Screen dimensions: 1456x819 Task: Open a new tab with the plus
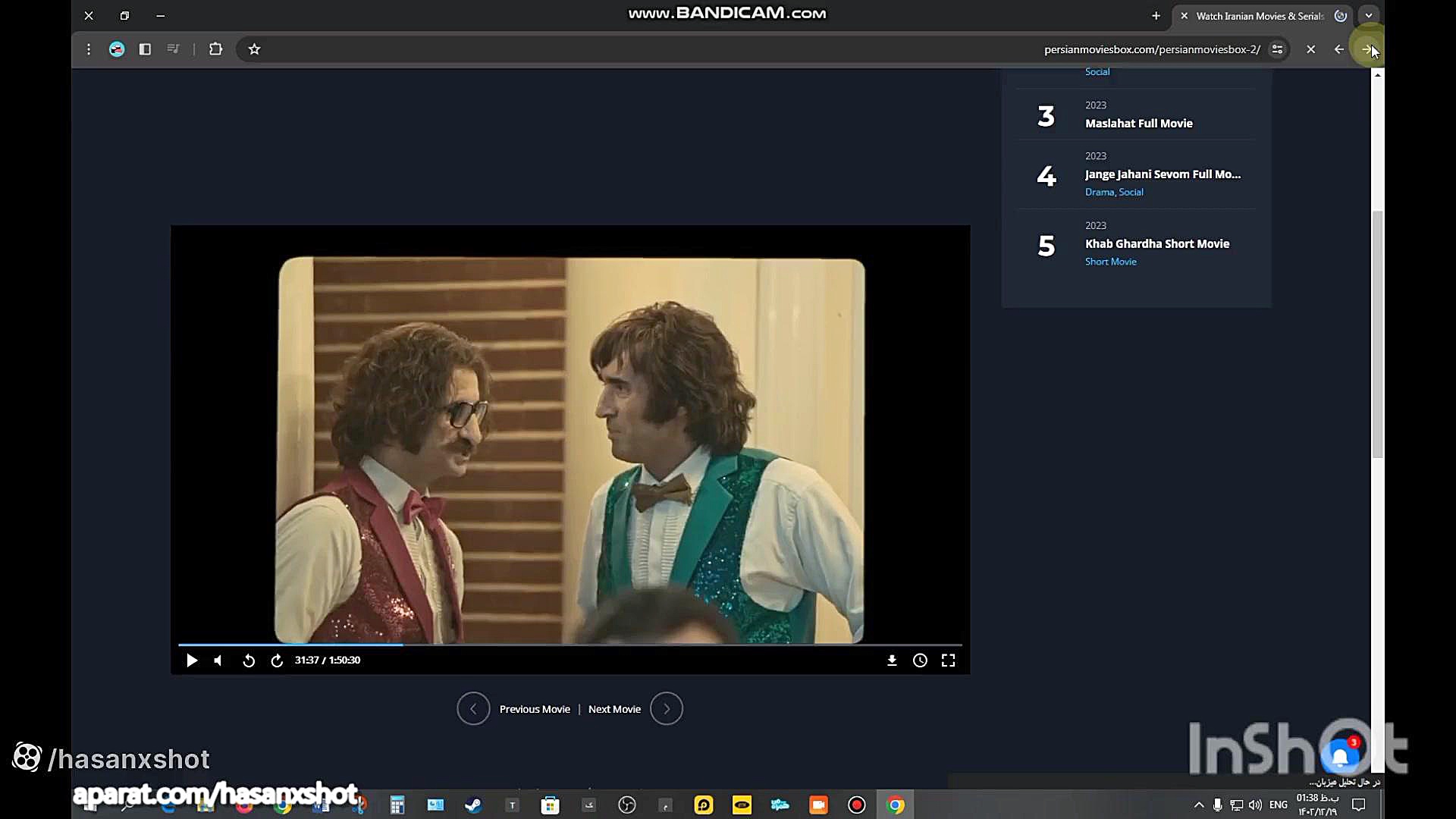point(1156,16)
